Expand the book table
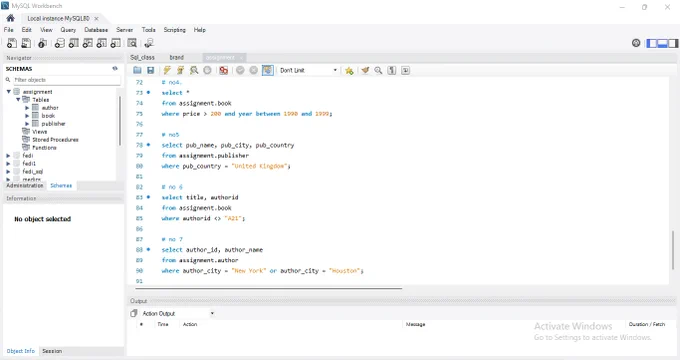This screenshot has height=360, width=680. point(27,115)
